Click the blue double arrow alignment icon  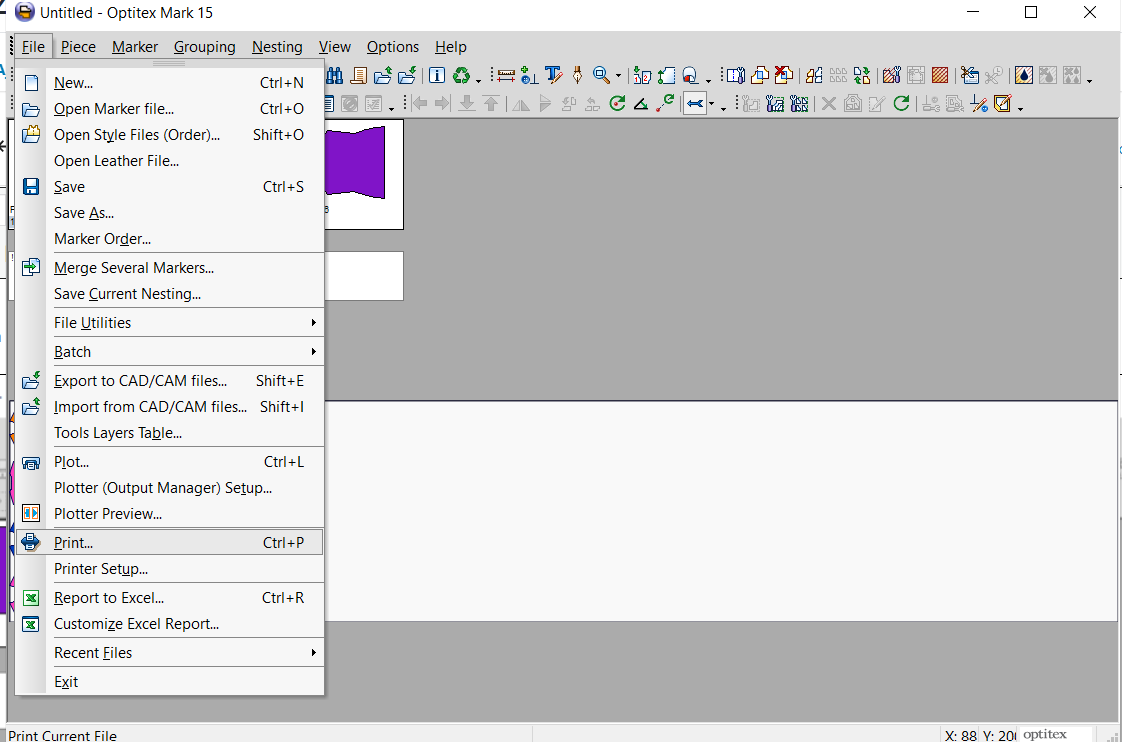pyautogui.click(x=695, y=104)
